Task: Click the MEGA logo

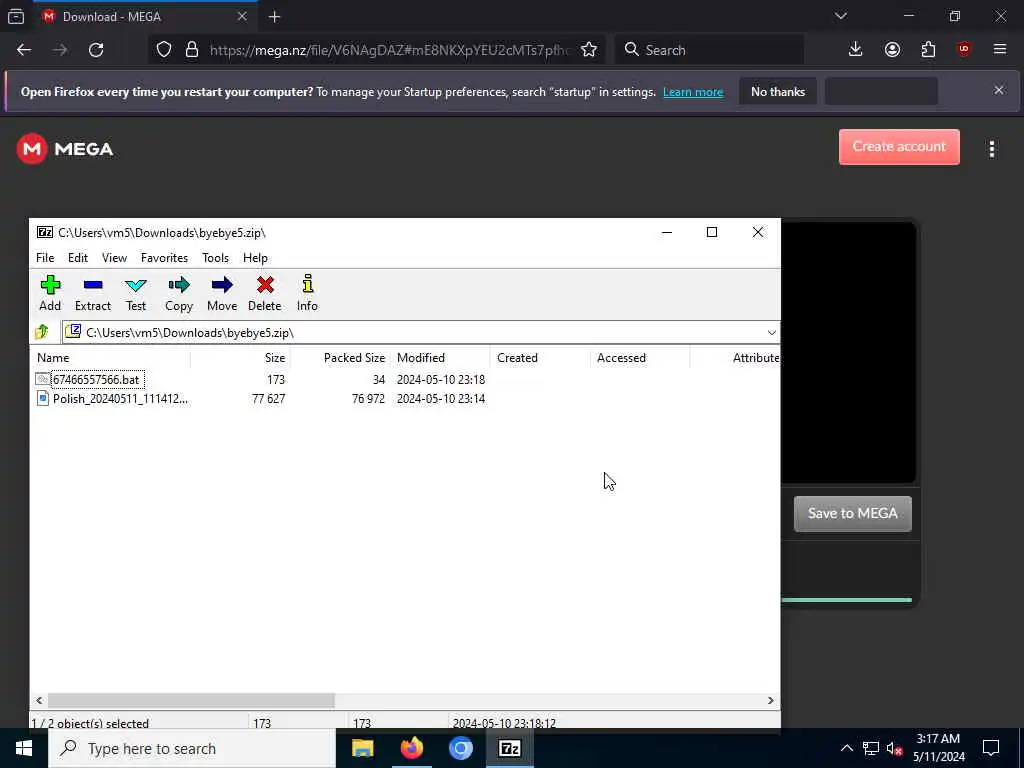Action: pos(65,149)
